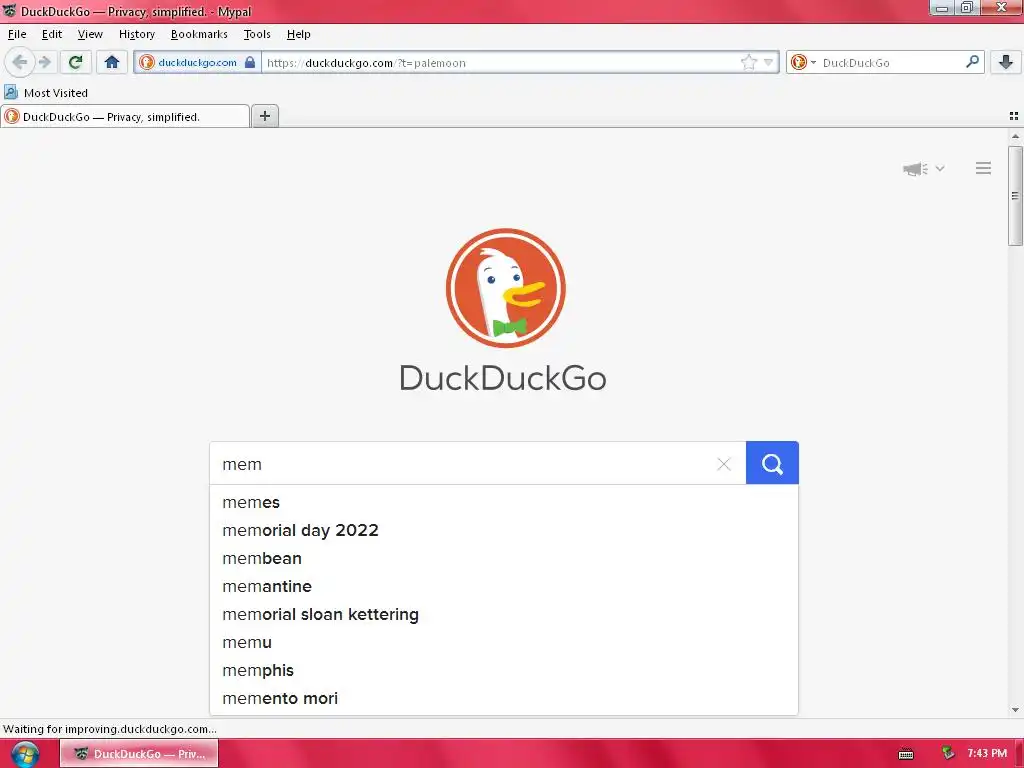Click the Mypal raccoon icon in title bar
1024x768 pixels.
[x=9, y=10]
